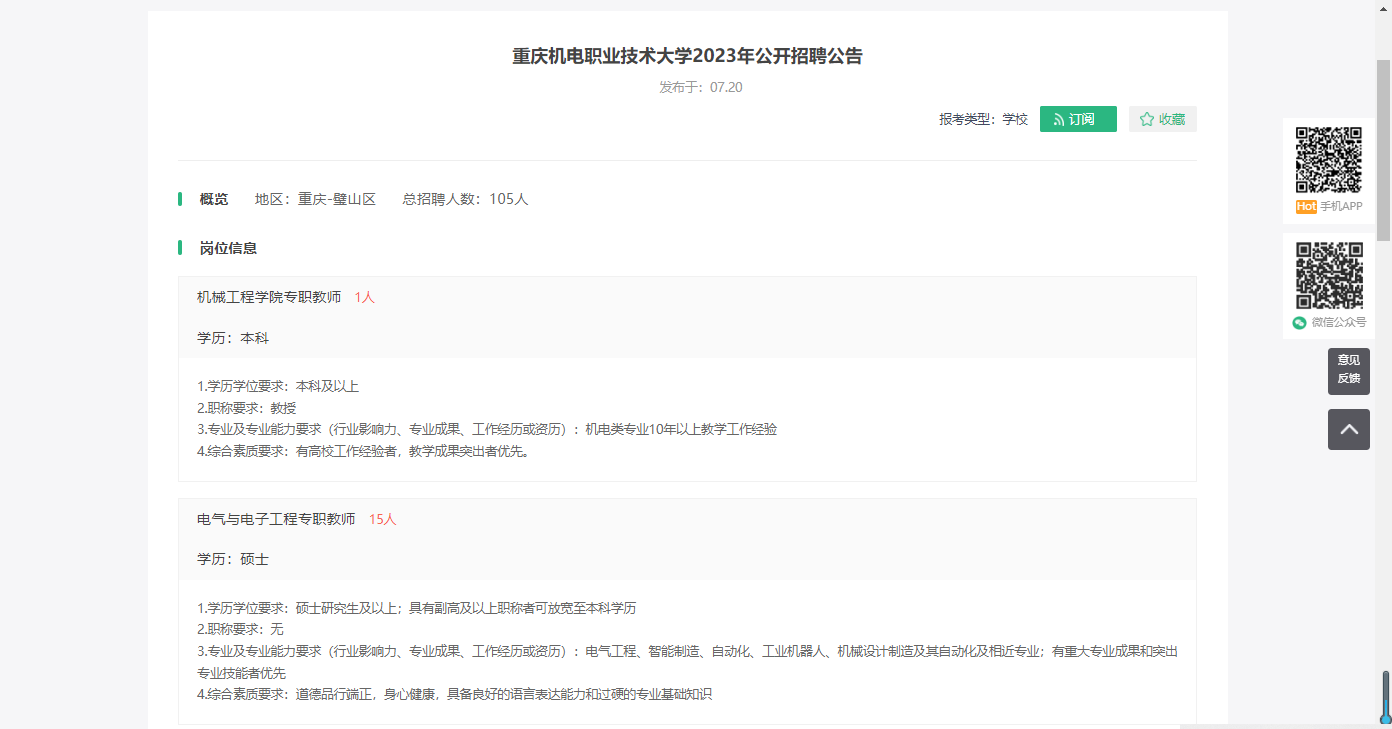Click the 收藏 favorite button

1163,119
